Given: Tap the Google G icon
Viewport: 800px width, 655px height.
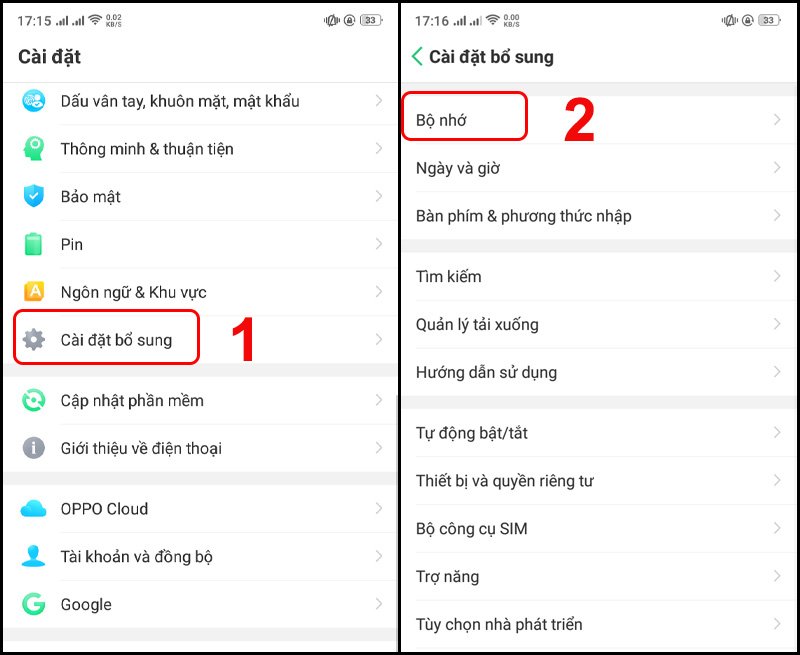Looking at the screenshot, I should click(x=34, y=604).
